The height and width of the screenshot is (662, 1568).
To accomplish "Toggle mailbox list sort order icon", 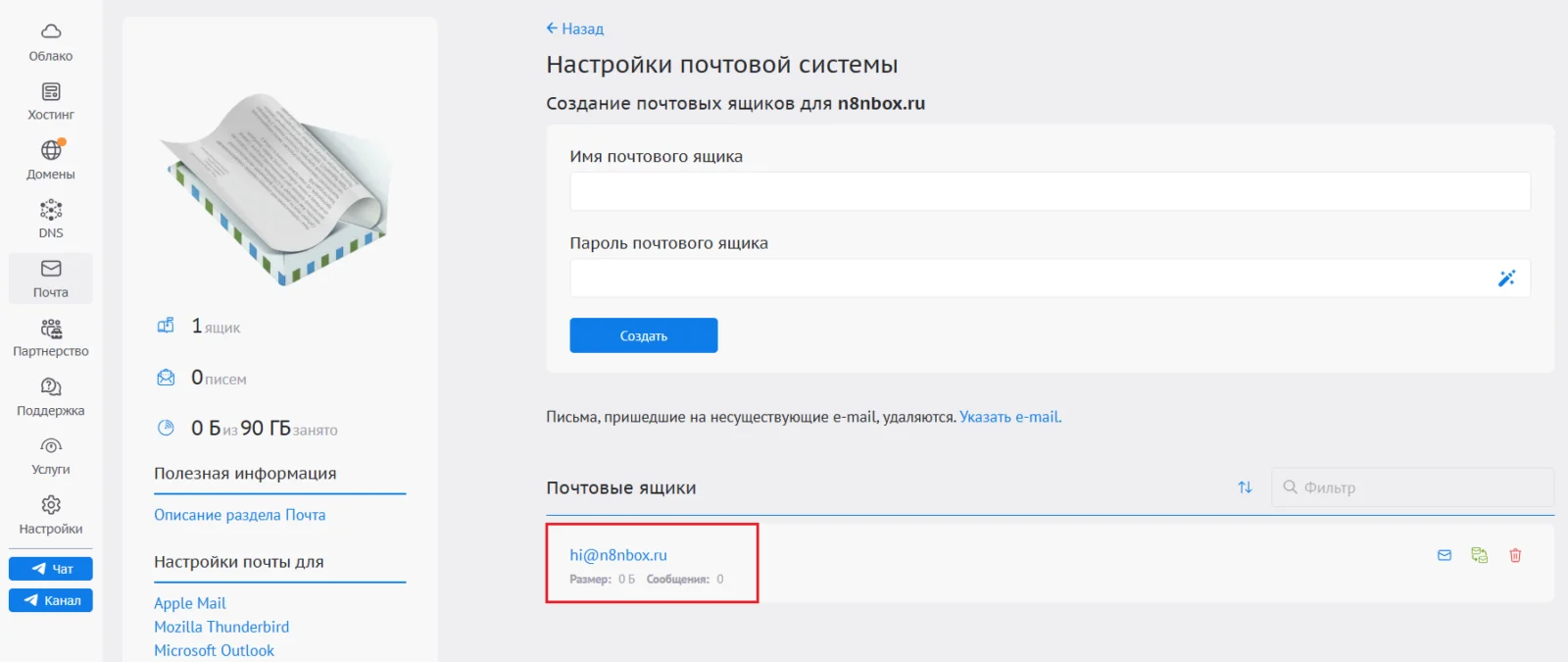I will (x=1245, y=487).
